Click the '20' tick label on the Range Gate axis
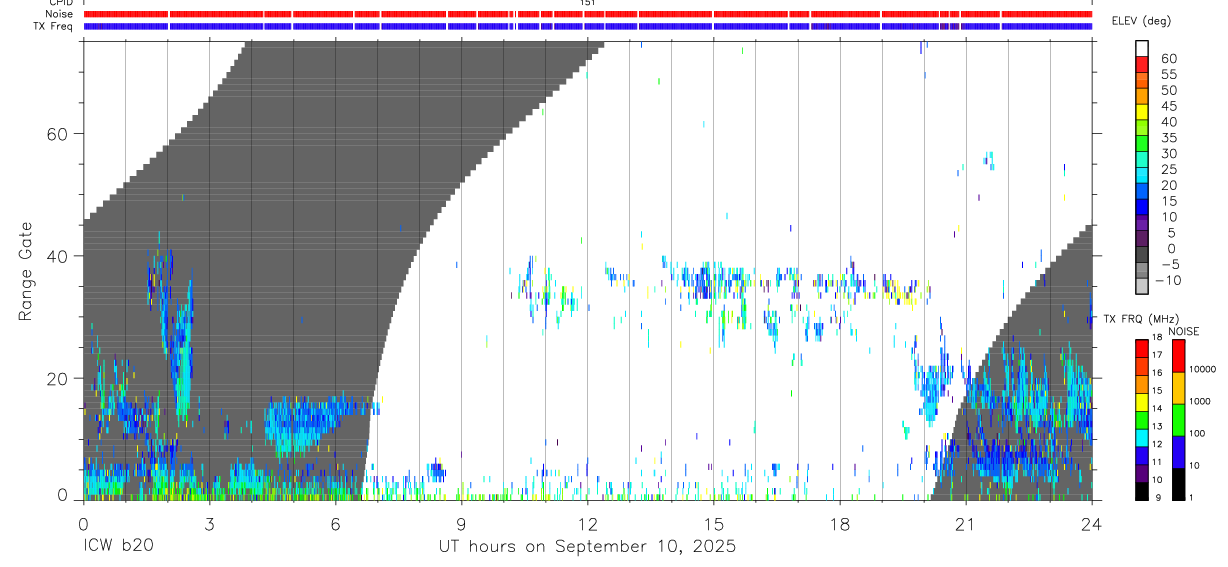1228x567 pixels. tap(60, 378)
